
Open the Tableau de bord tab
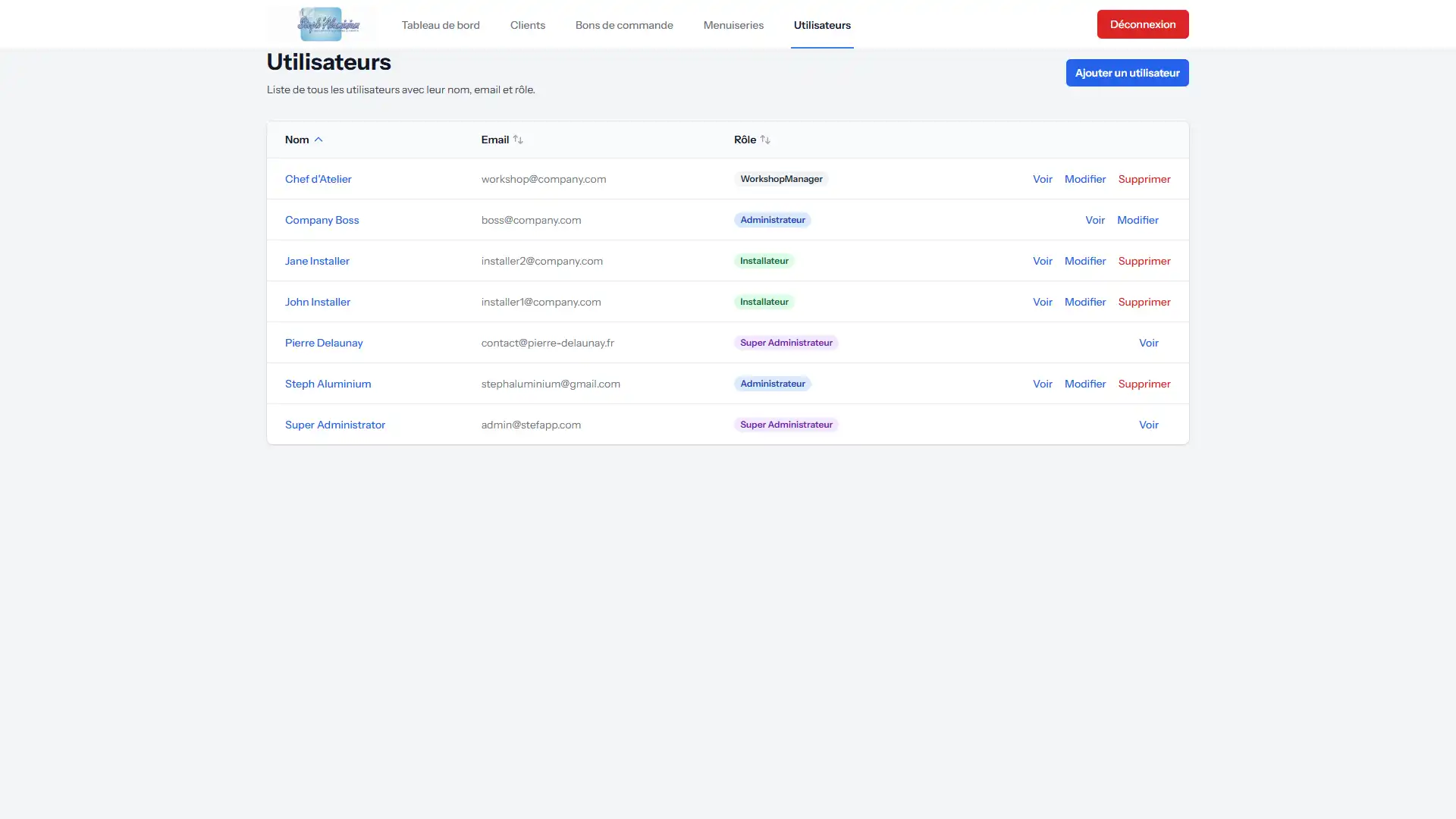pos(441,25)
